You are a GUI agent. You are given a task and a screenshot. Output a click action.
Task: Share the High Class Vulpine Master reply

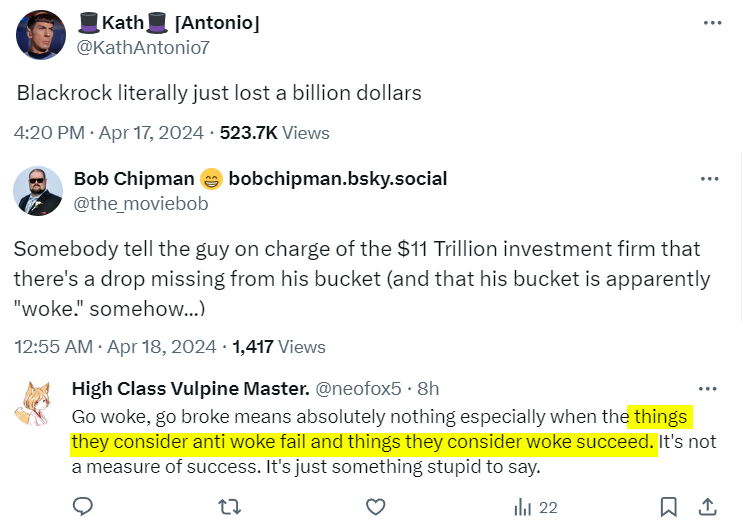click(706, 508)
